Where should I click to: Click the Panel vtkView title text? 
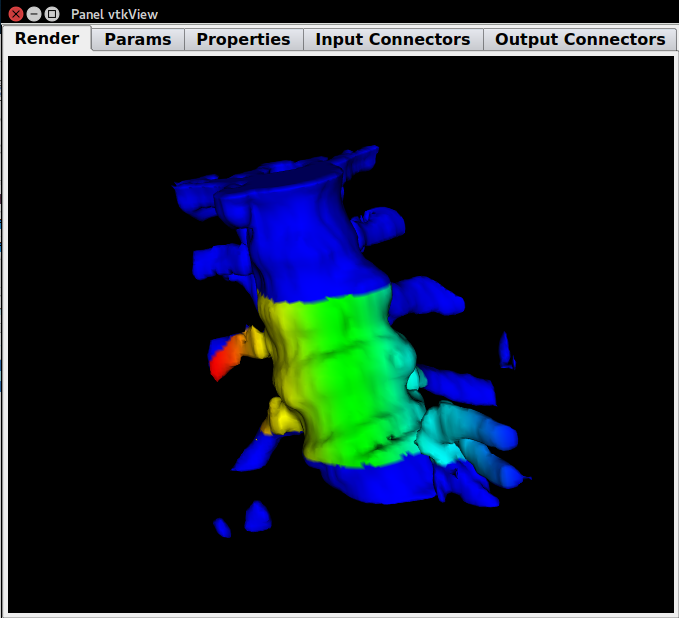[114, 14]
